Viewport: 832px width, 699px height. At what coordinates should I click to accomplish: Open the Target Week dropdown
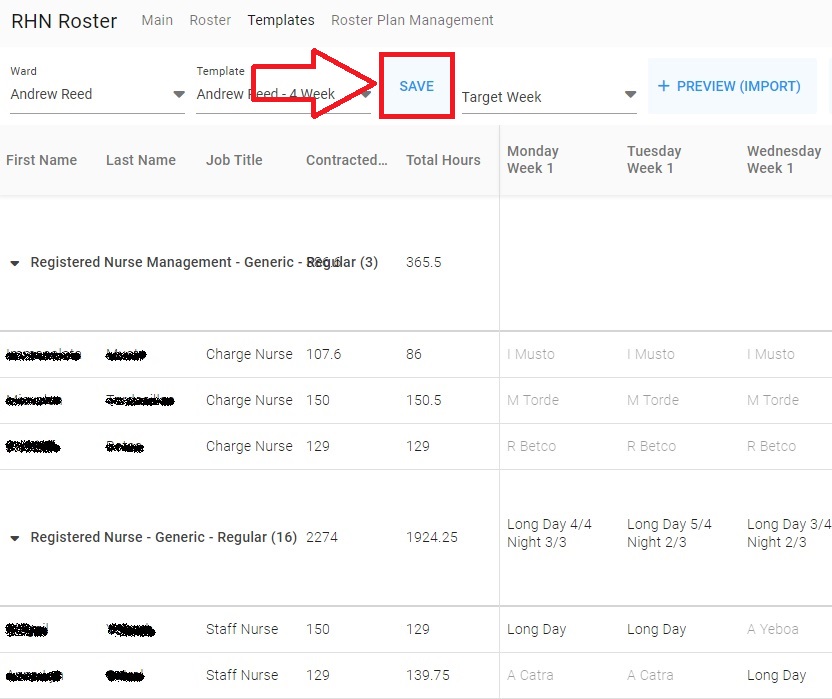(x=549, y=97)
